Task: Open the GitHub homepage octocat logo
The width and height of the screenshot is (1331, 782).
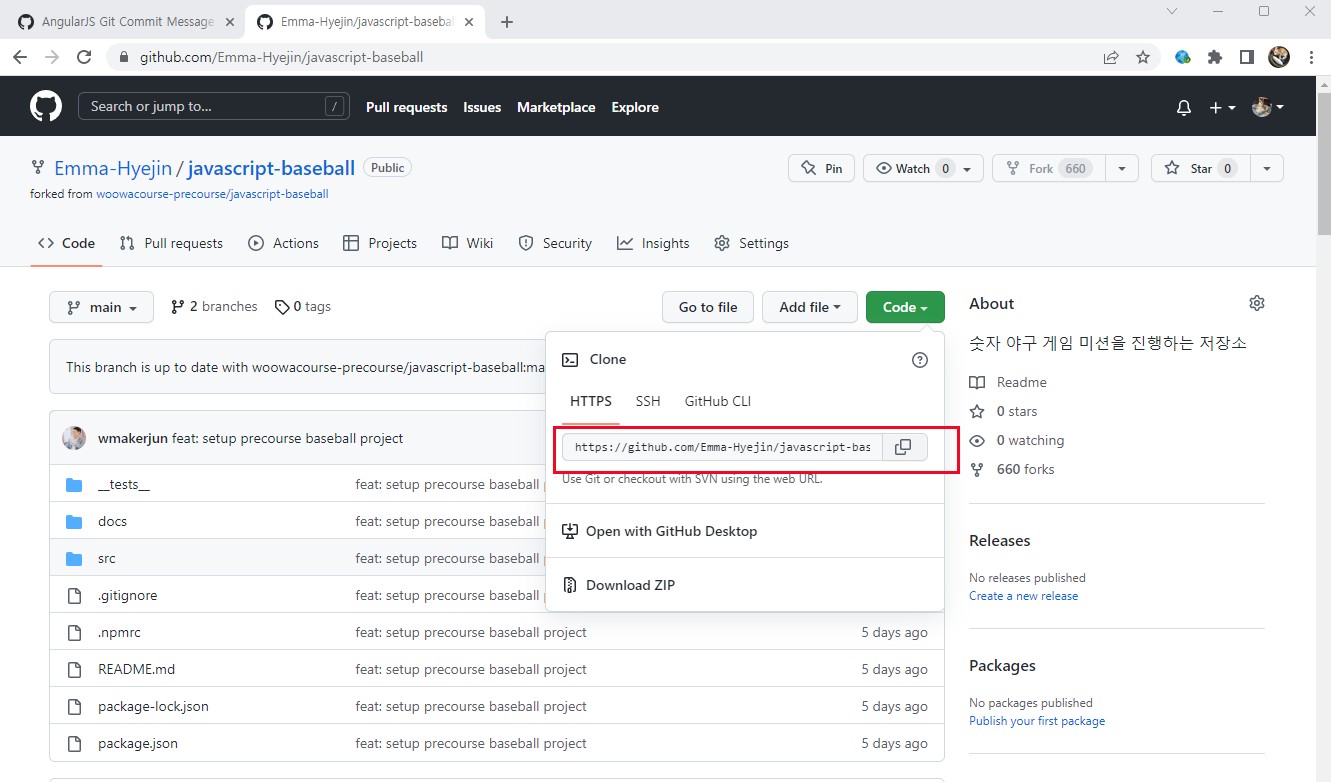Action: (46, 107)
